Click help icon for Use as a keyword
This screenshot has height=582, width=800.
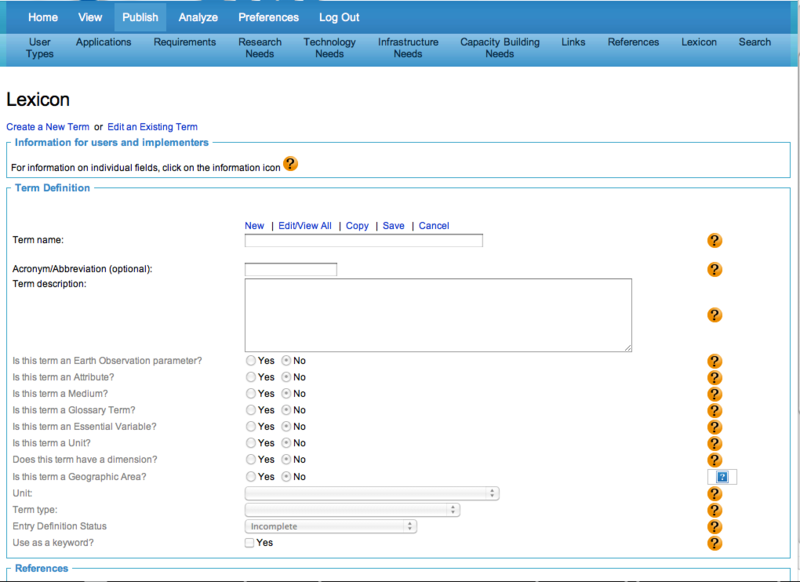[714, 543]
